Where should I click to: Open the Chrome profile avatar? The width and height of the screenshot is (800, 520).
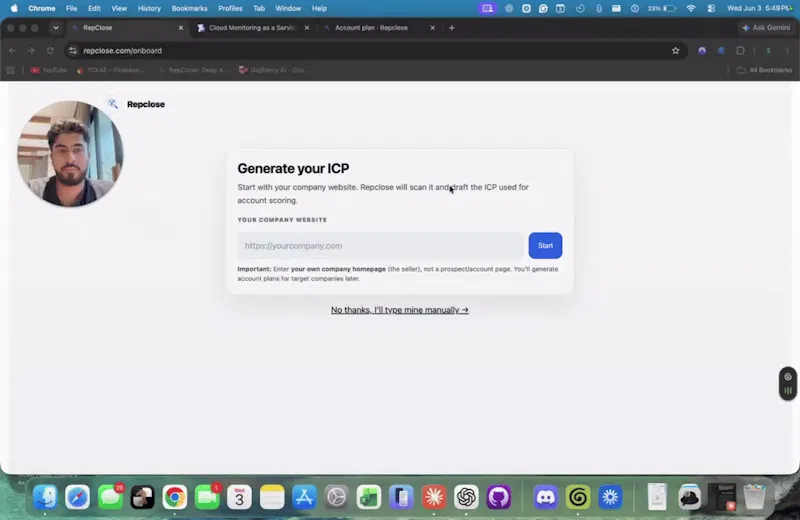(x=768, y=51)
